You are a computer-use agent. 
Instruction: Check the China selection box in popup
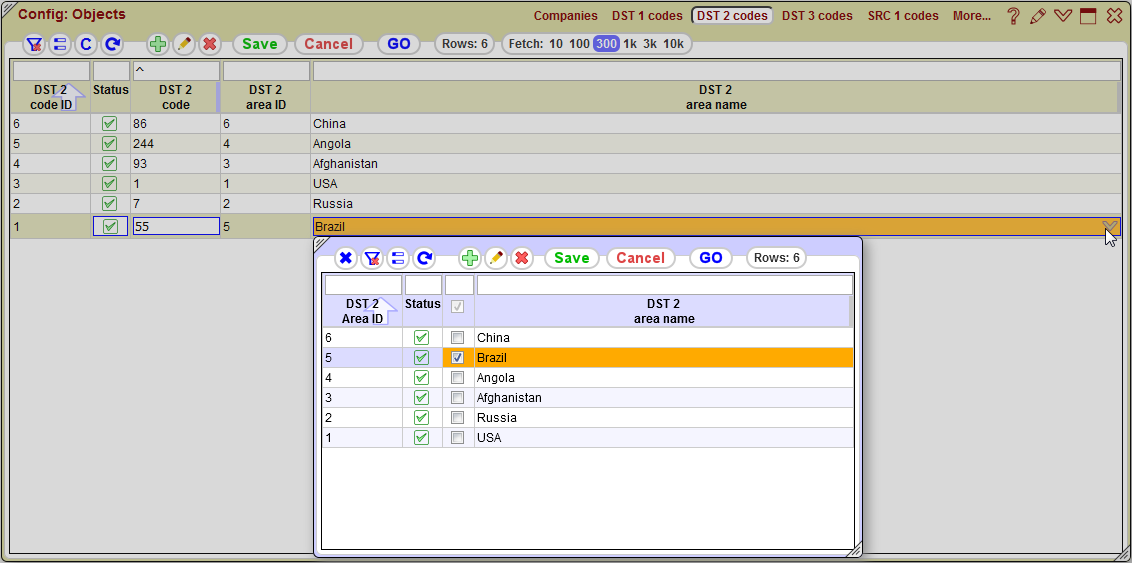pos(457,337)
